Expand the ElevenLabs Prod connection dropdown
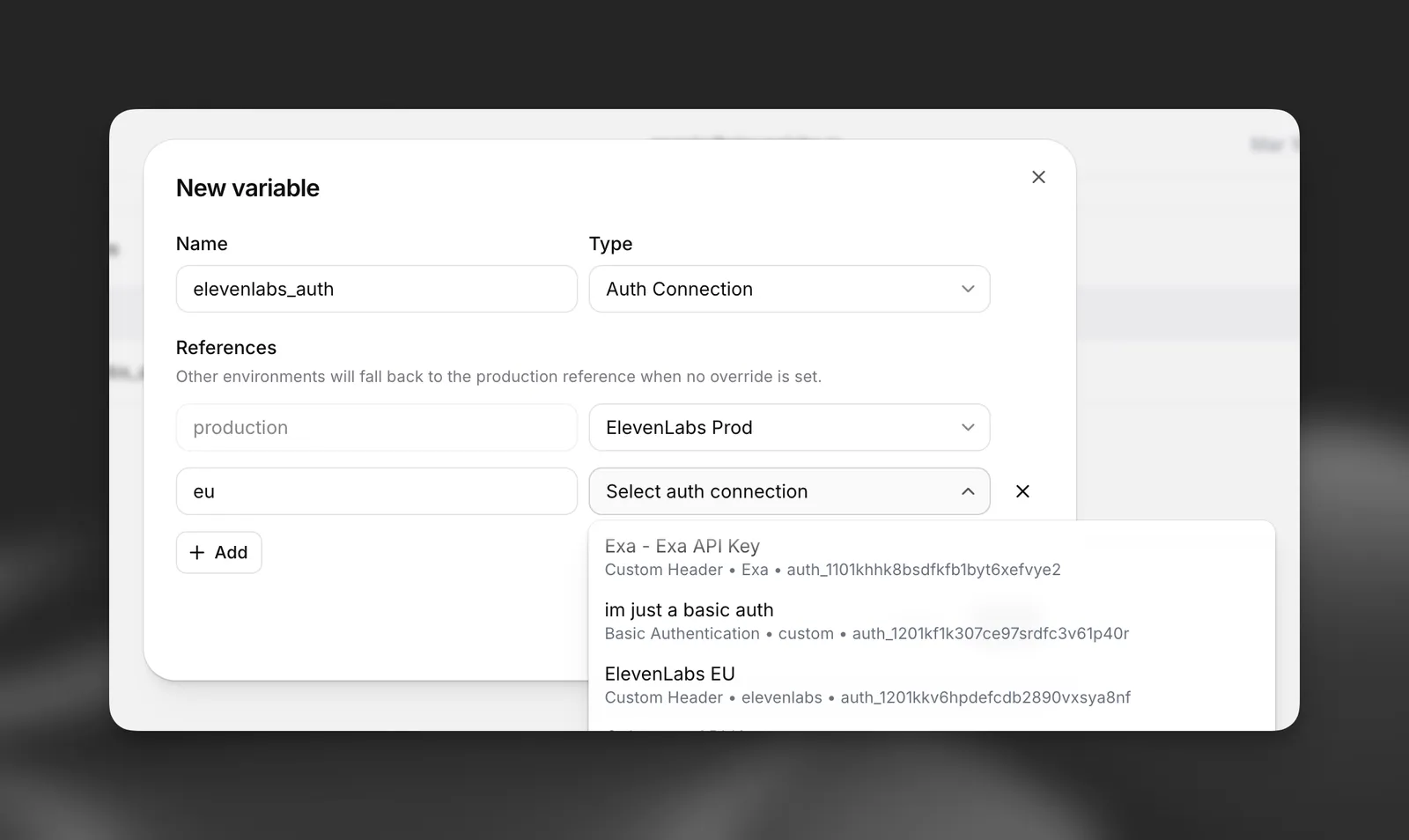The height and width of the screenshot is (840, 1409). tap(789, 427)
